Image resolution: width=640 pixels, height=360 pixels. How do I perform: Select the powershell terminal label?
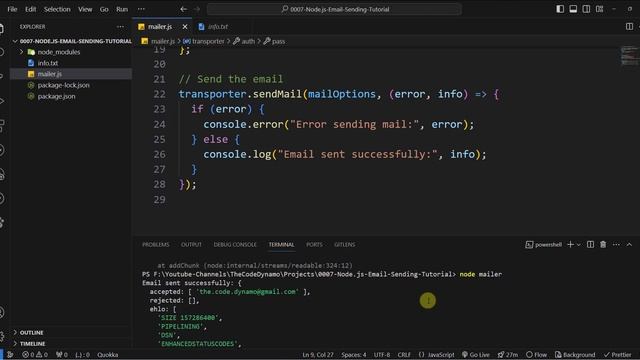pos(543,244)
